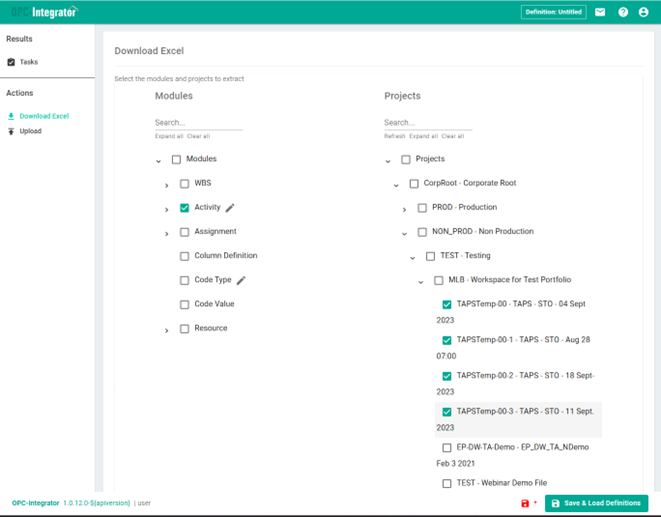Expand the WBS tree node
The height and width of the screenshot is (517, 661).
click(x=167, y=185)
